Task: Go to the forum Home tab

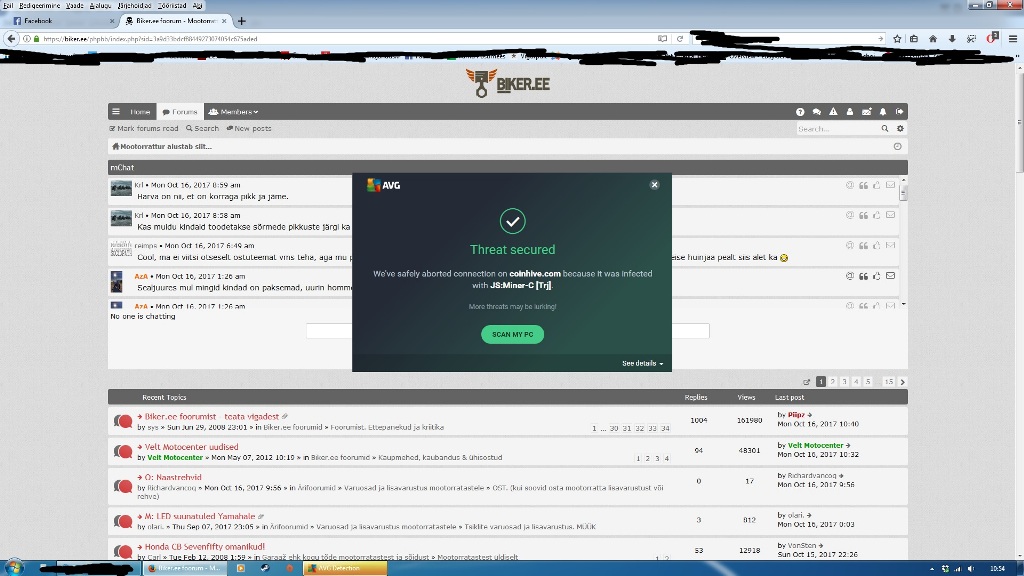Action: click(x=140, y=112)
